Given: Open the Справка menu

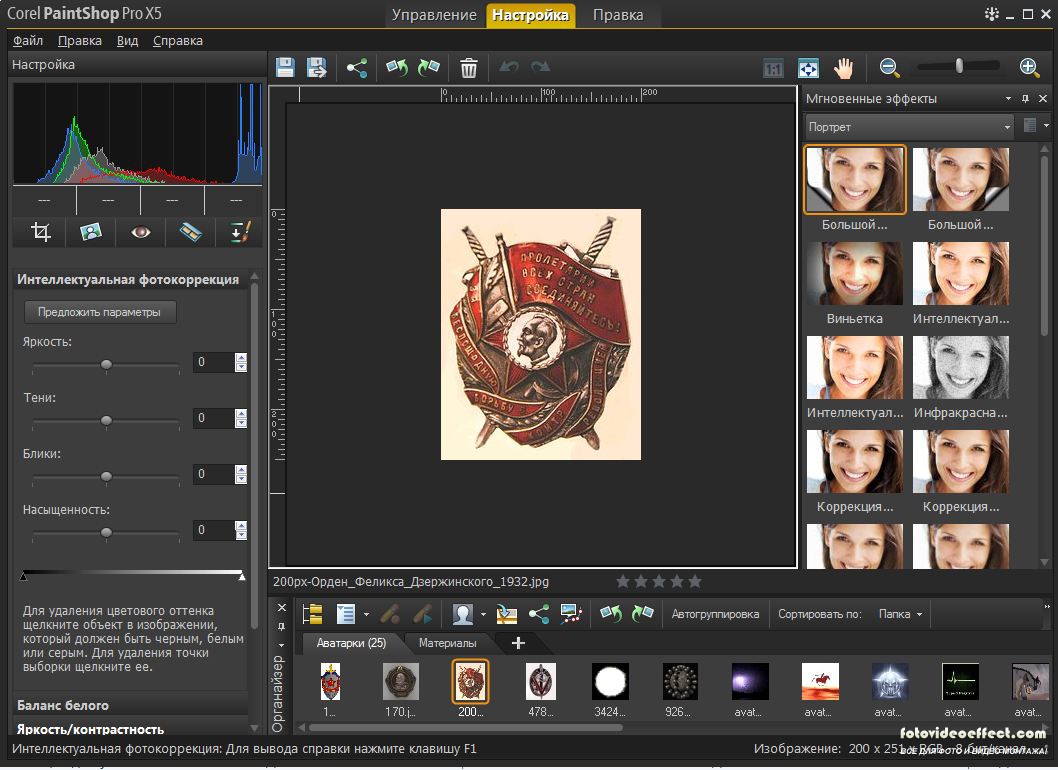Looking at the screenshot, I should coord(177,40).
